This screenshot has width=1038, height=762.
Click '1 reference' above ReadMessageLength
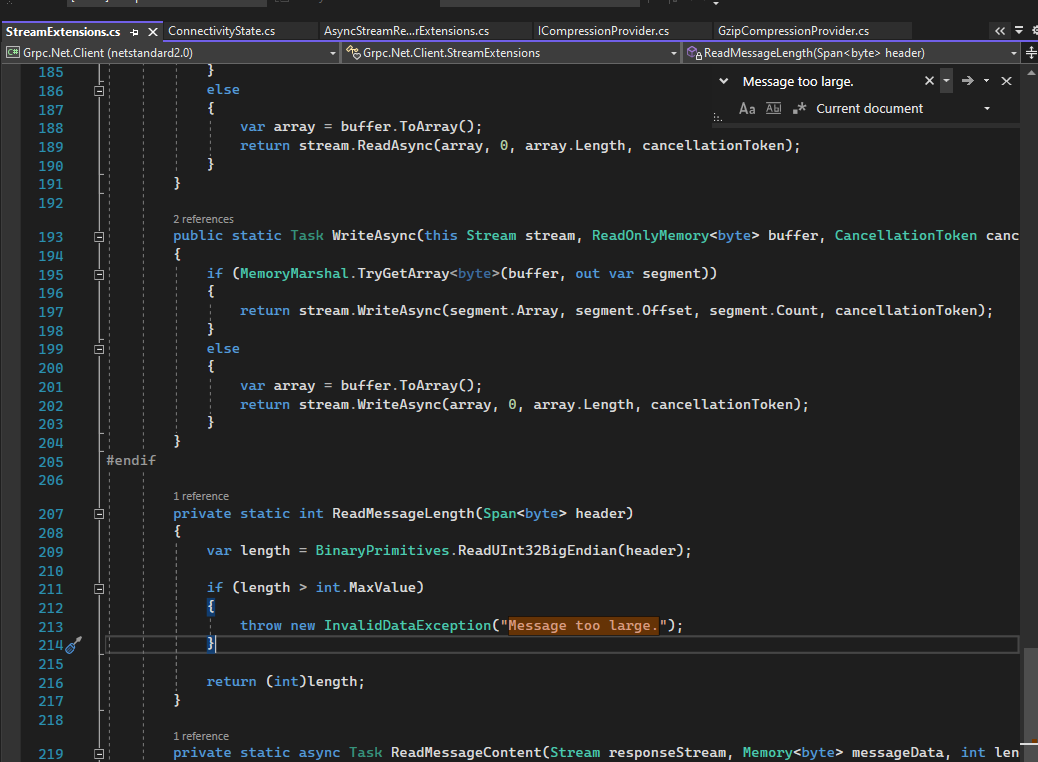(x=200, y=495)
